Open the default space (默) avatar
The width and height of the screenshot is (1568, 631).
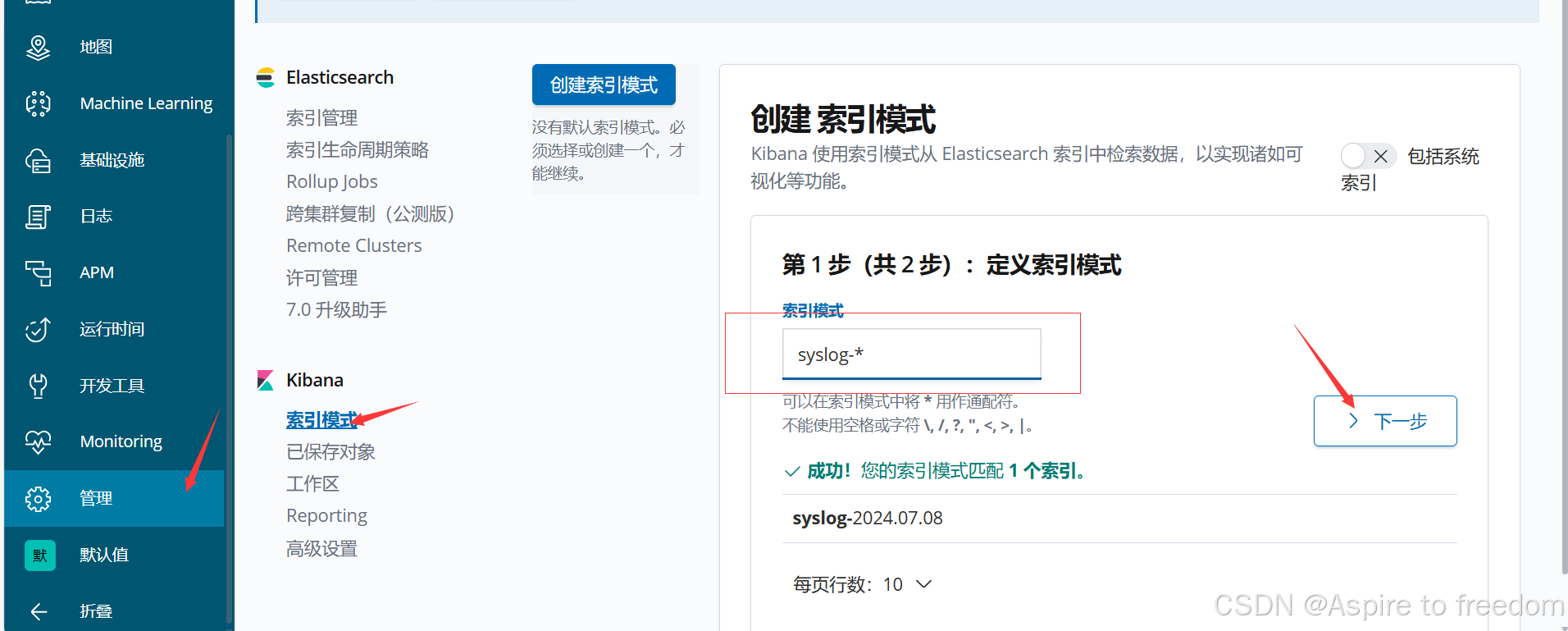pos(39,556)
